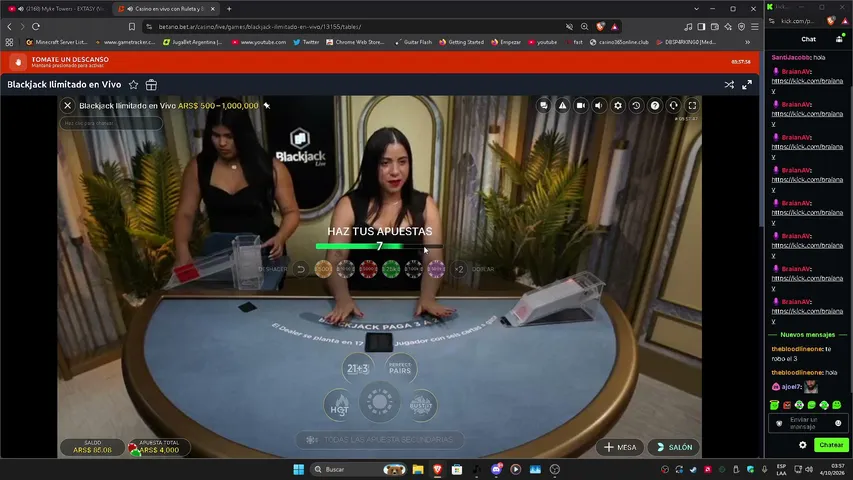The height and width of the screenshot is (480, 853).
Task: Open the Kick chat users icon
Action: click(x=839, y=39)
